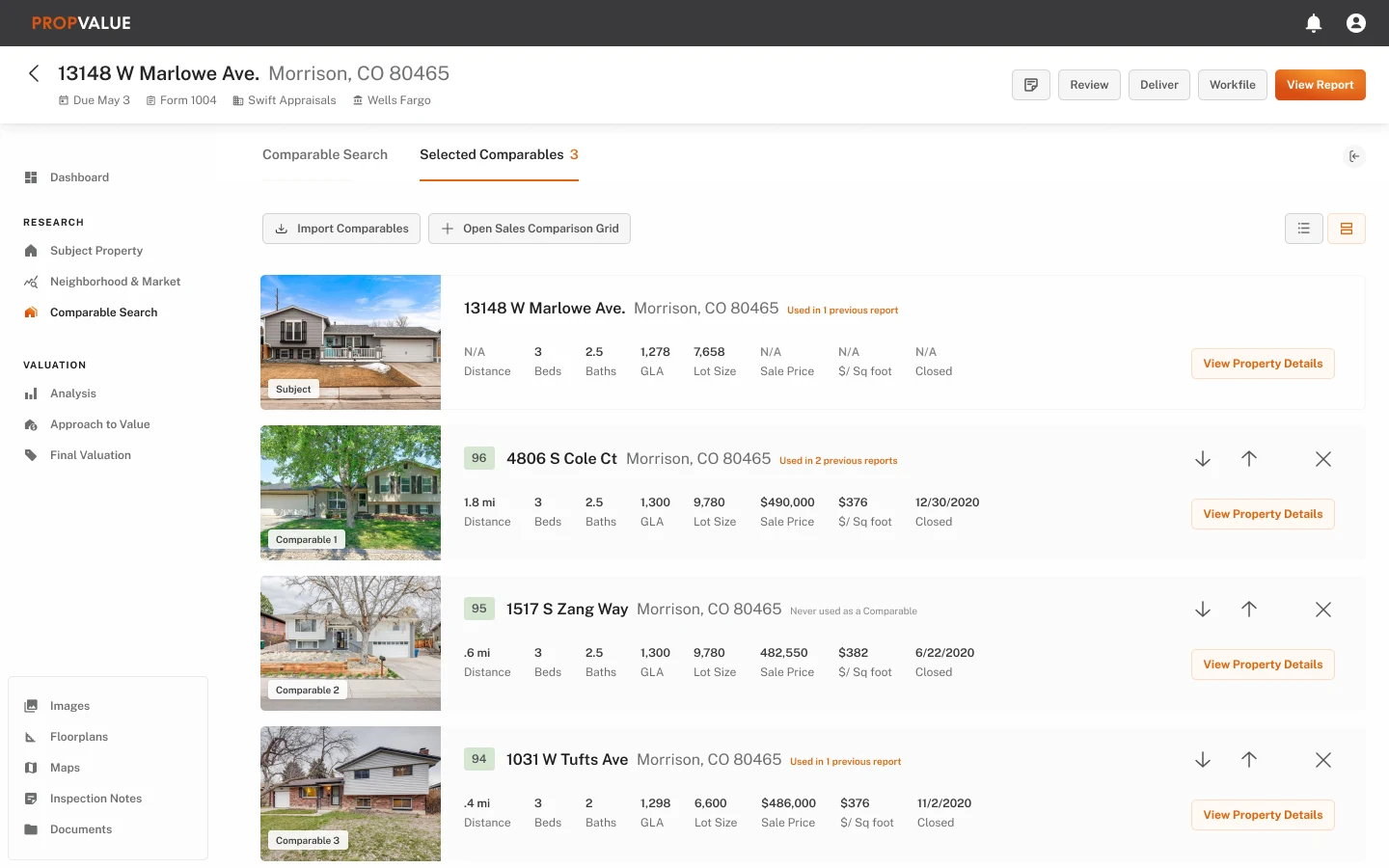Collapse the panel with the arrow icon
The height and width of the screenshot is (868, 1389).
coord(1354,156)
